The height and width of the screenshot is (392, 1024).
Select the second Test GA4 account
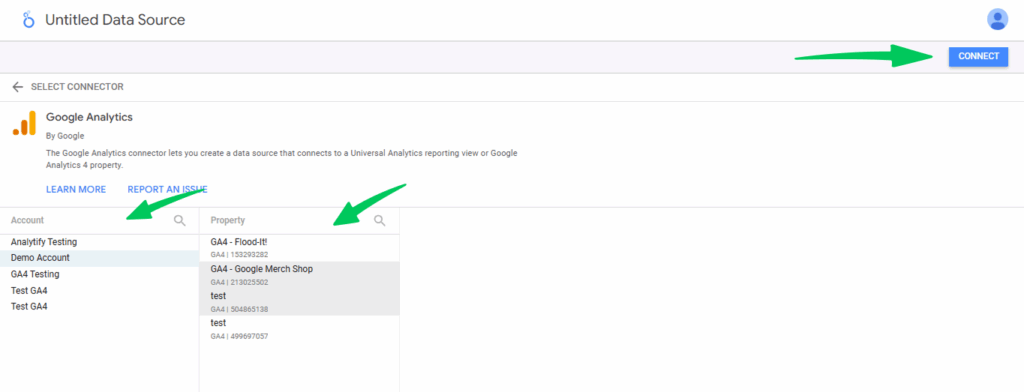point(99,306)
